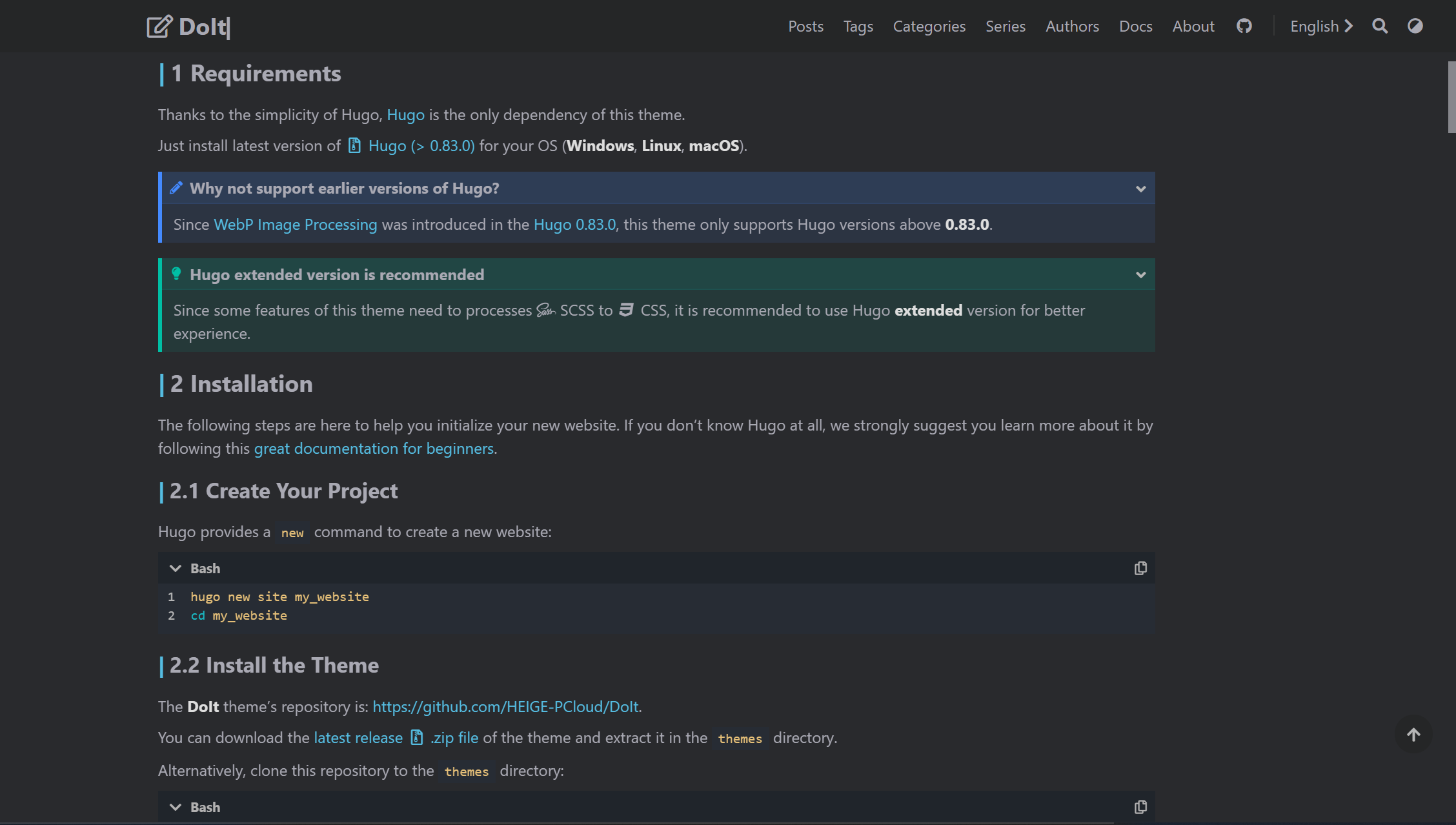This screenshot has width=1456, height=825.
Task: Open the English language dropdown
Action: click(1320, 26)
